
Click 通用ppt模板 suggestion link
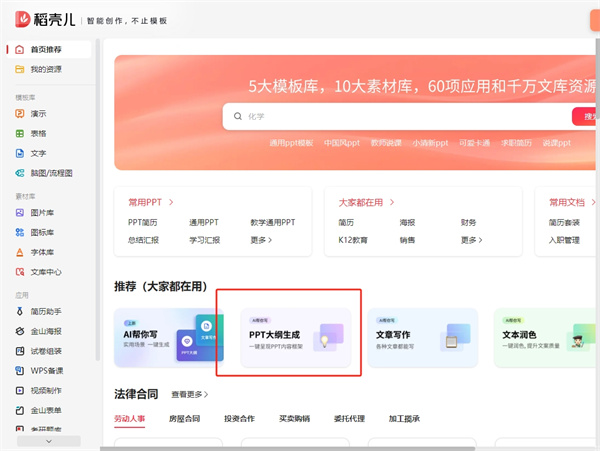(x=291, y=143)
